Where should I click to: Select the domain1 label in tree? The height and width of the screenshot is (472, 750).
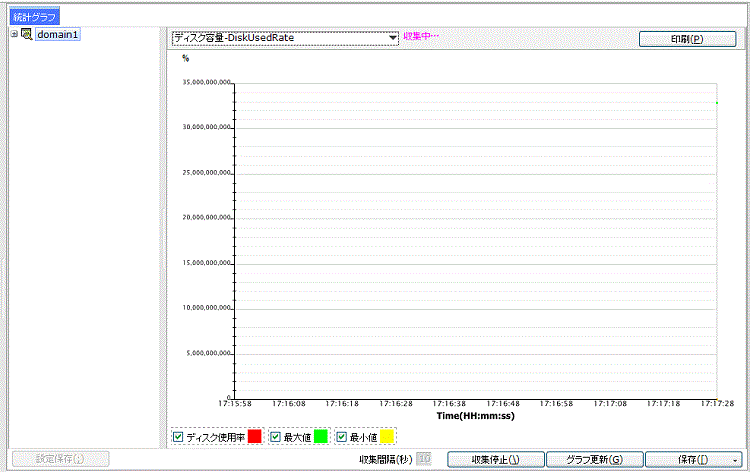click(x=58, y=35)
